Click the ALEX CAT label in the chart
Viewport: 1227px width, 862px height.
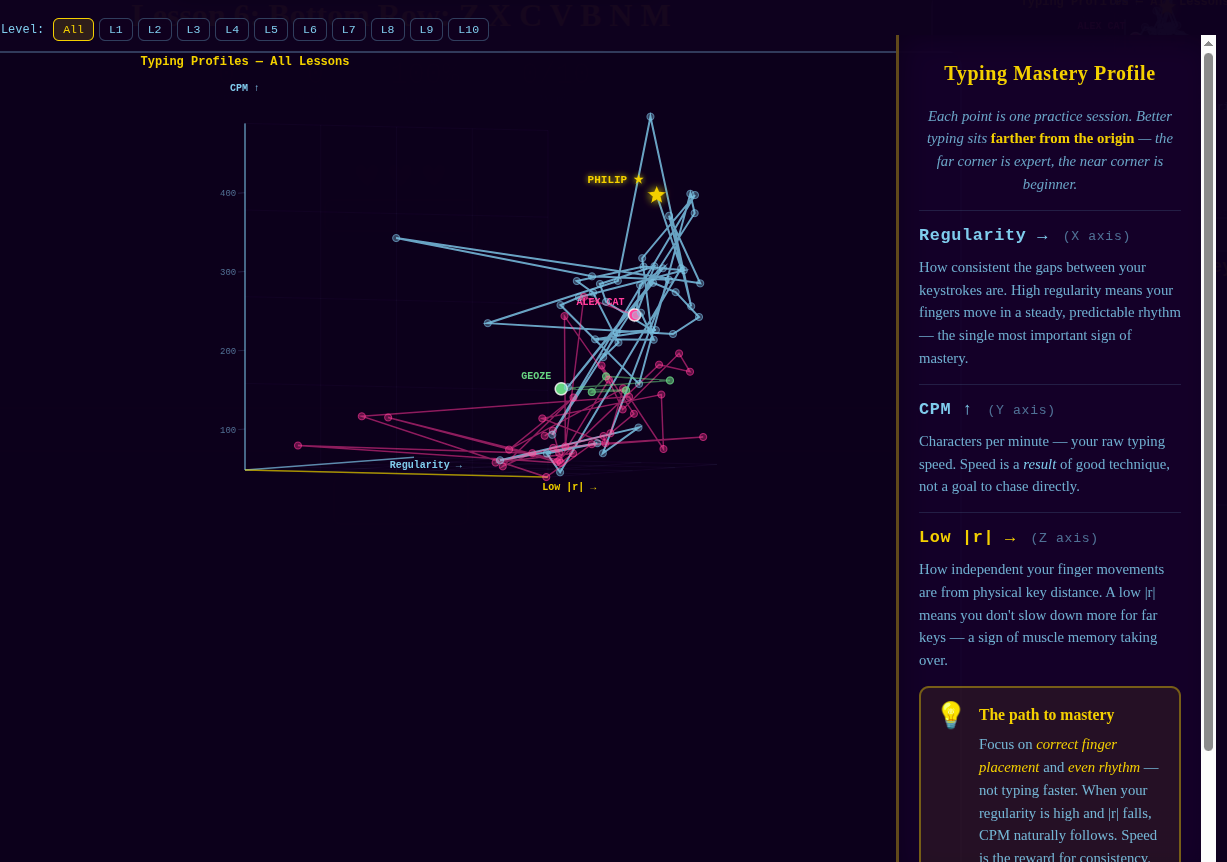coord(600,302)
